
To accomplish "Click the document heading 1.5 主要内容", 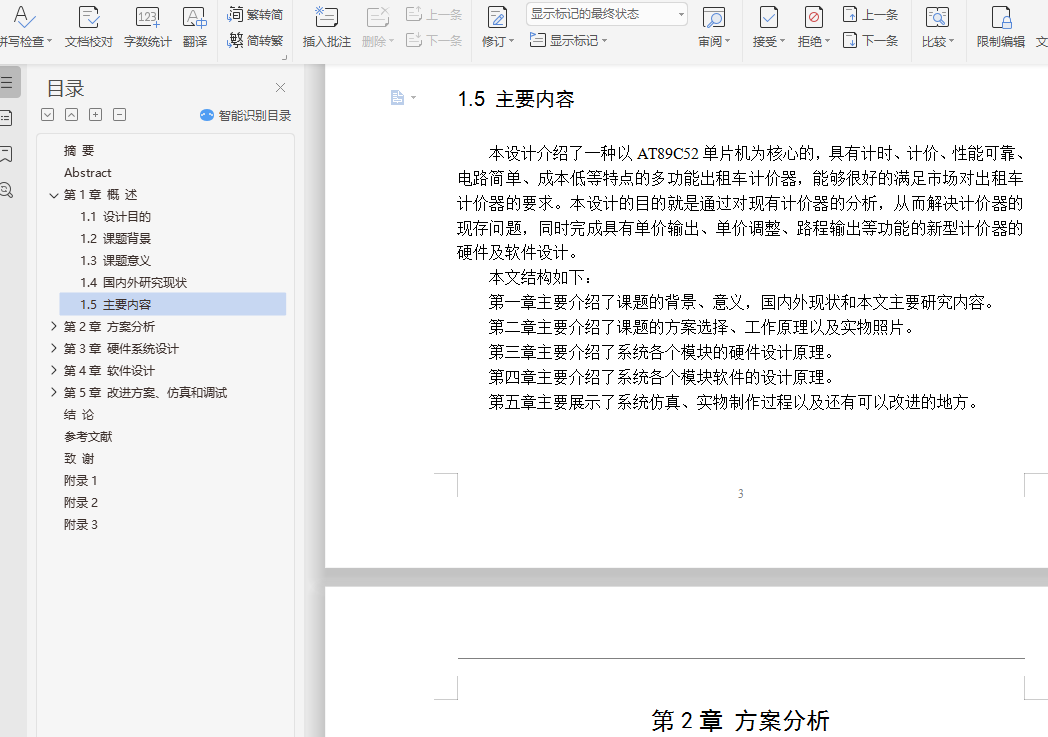I will click(x=516, y=100).
